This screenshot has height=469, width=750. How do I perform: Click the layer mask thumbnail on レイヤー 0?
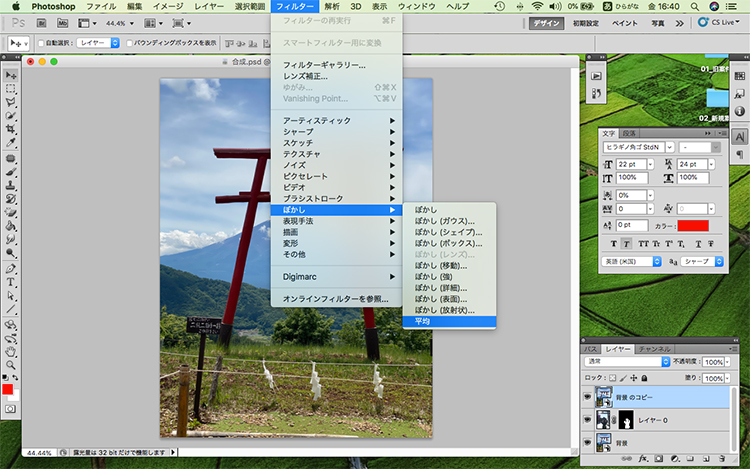point(626,420)
